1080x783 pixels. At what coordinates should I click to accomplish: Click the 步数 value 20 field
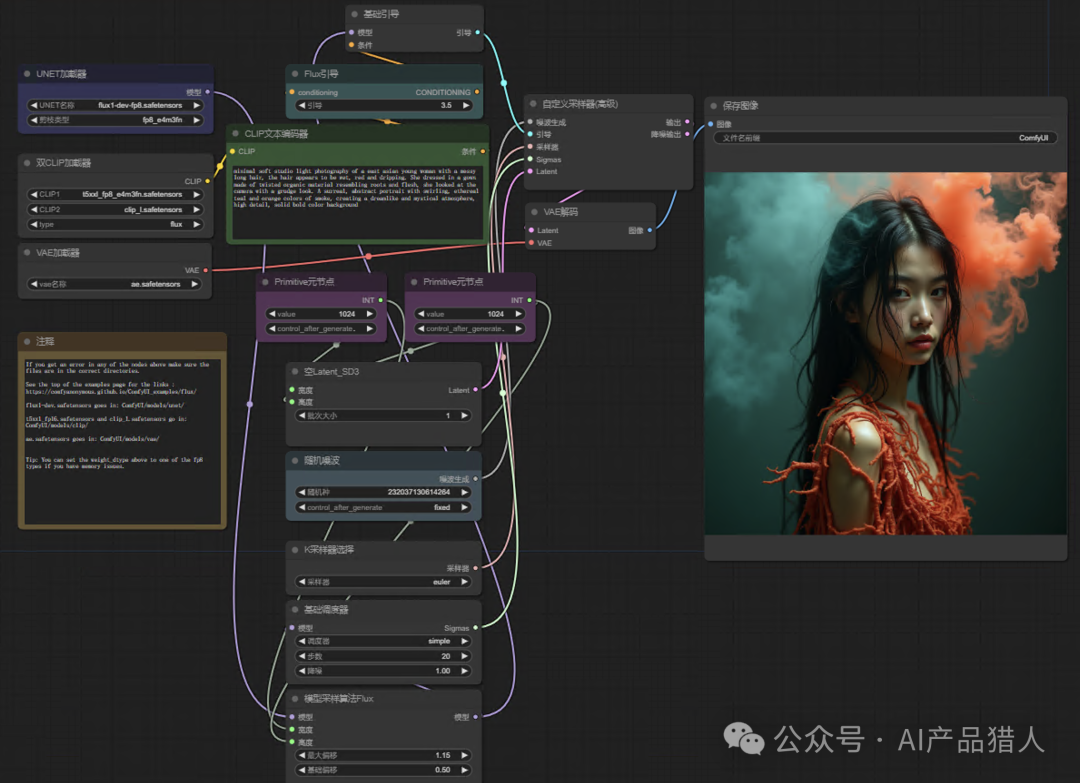coord(384,656)
